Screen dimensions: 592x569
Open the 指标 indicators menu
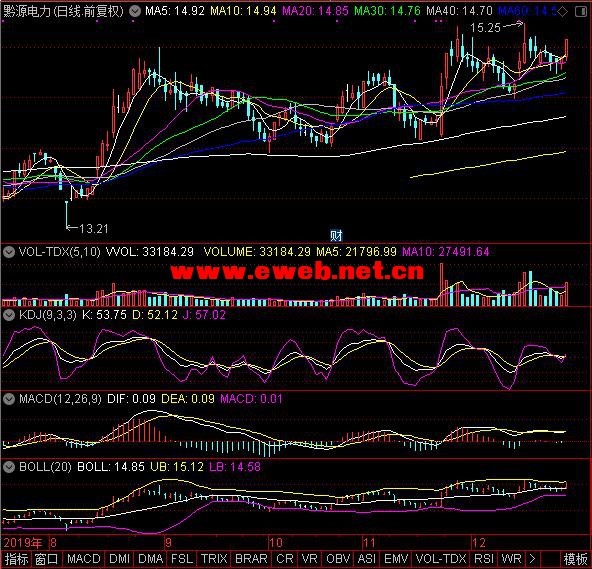click(17, 559)
